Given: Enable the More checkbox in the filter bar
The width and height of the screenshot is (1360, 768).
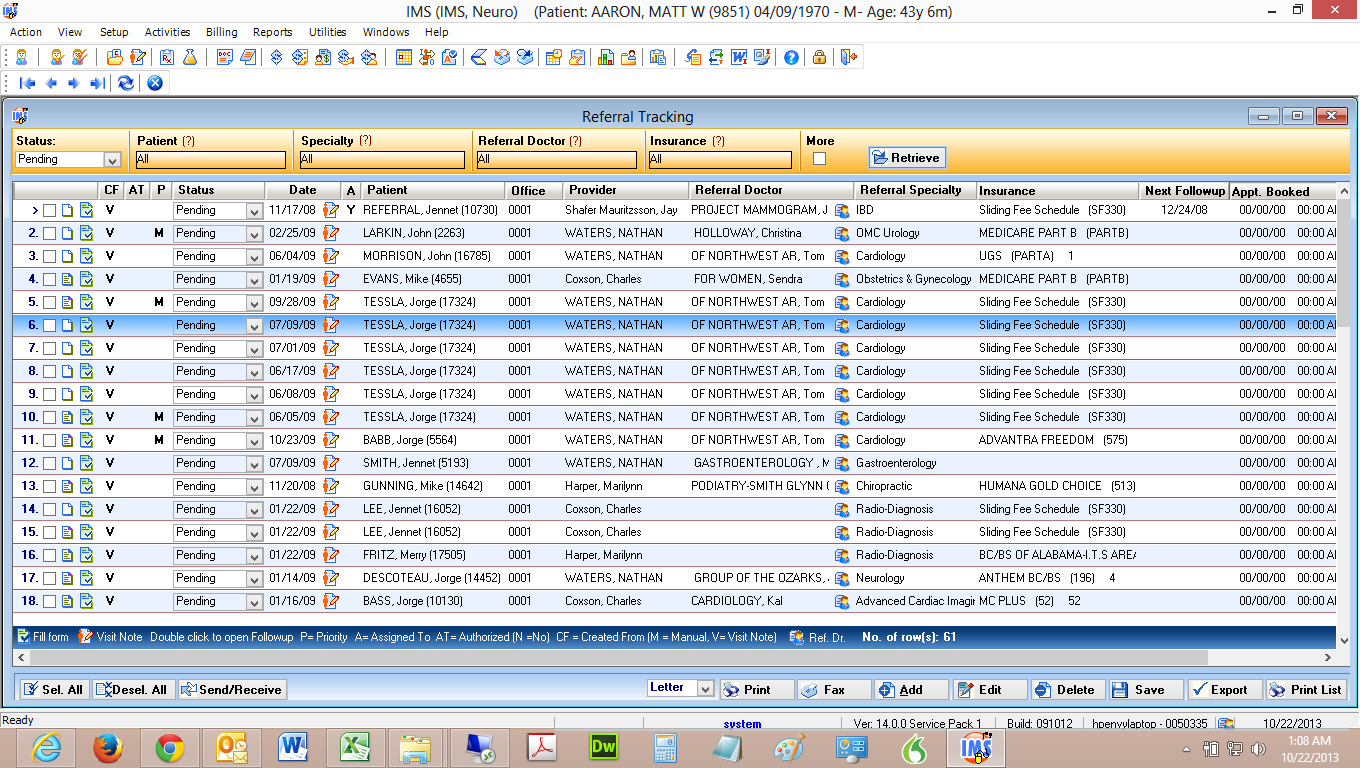Looking at the screenshot, I should click(x=820, y=160).
